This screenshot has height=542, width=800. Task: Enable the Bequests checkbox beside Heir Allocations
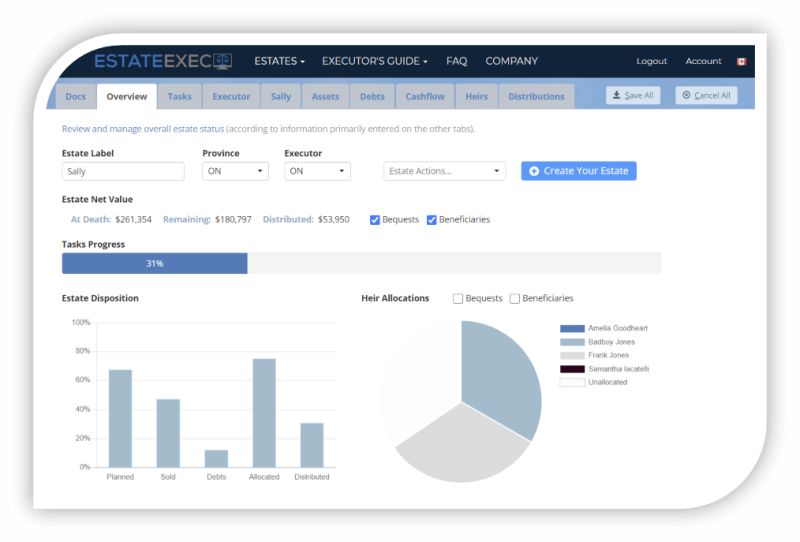(458, 298)
